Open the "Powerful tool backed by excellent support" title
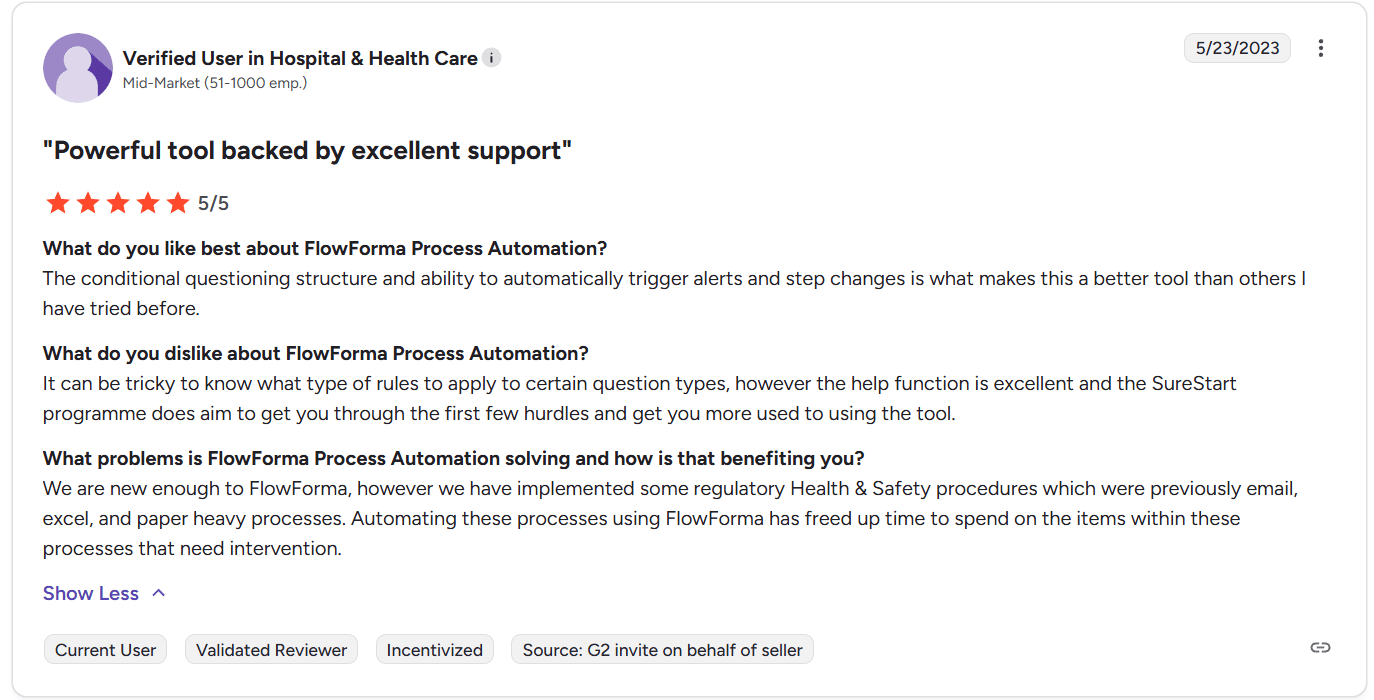 (307, 151)
